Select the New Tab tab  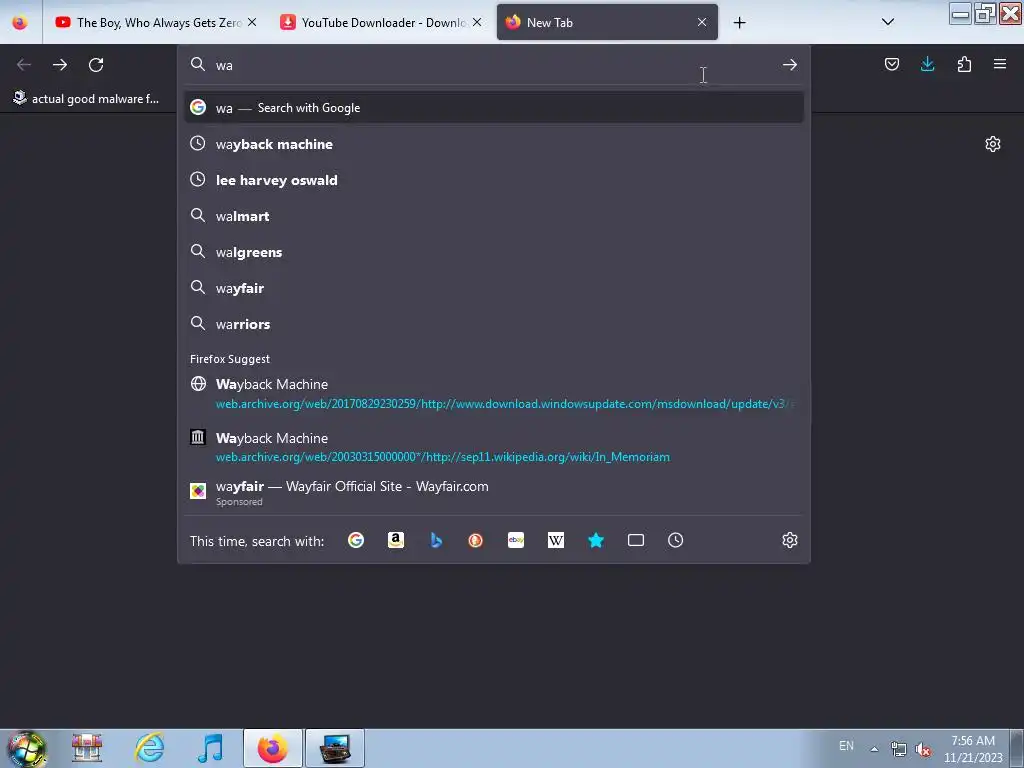pyautogui.click(x=607, y=22)
